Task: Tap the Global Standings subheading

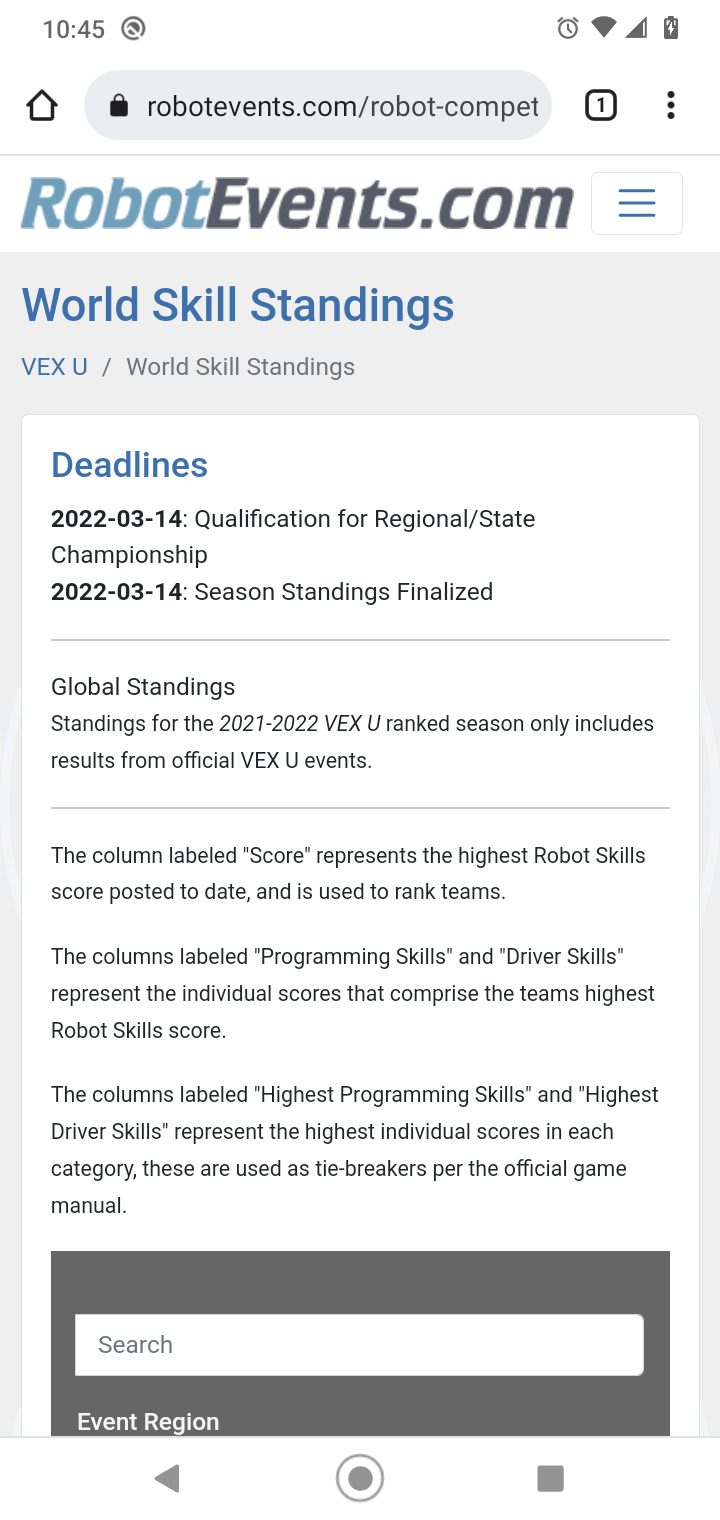Action: point(143,687)
